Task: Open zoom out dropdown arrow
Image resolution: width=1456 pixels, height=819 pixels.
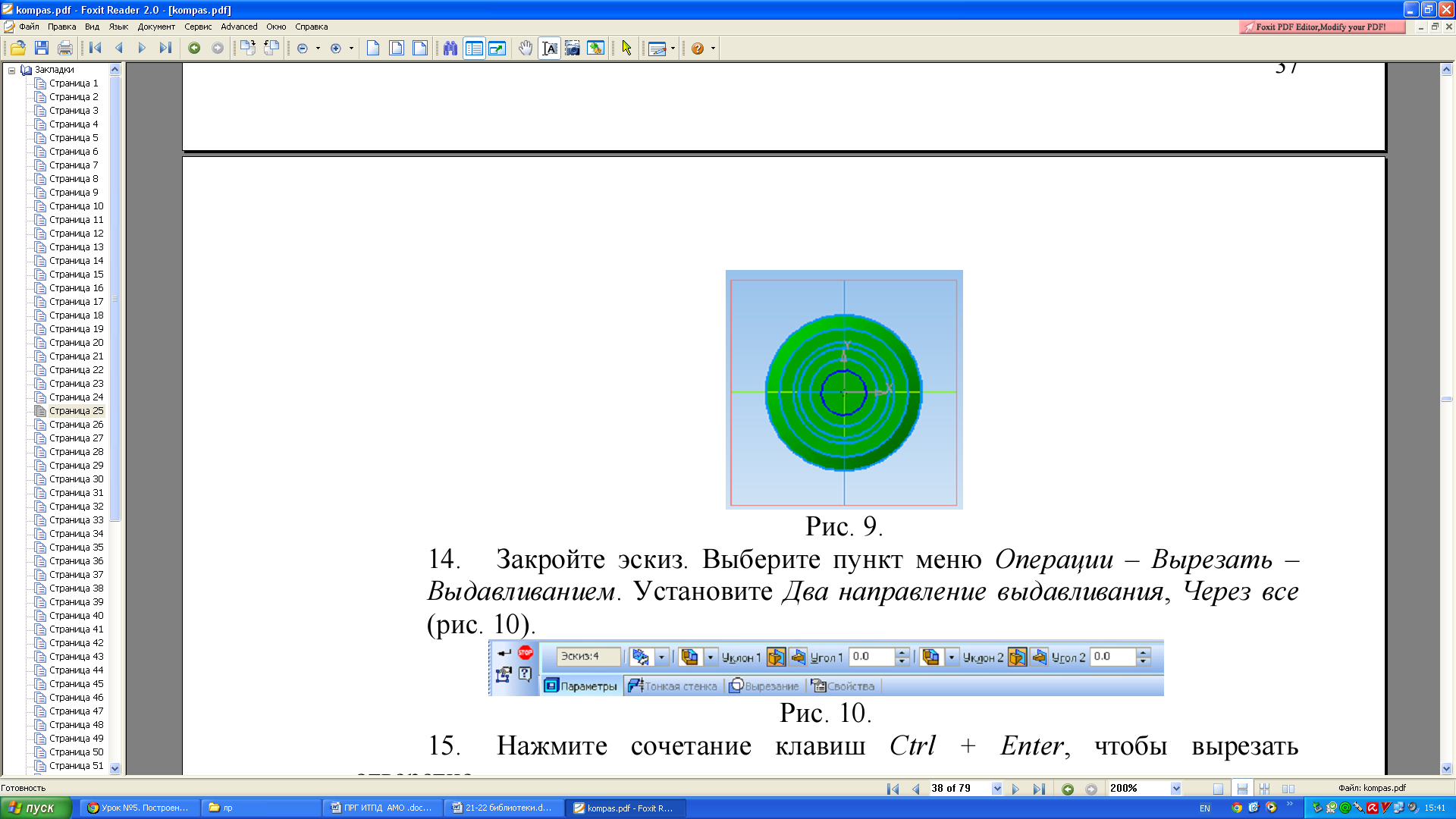Action: [318, 49]
